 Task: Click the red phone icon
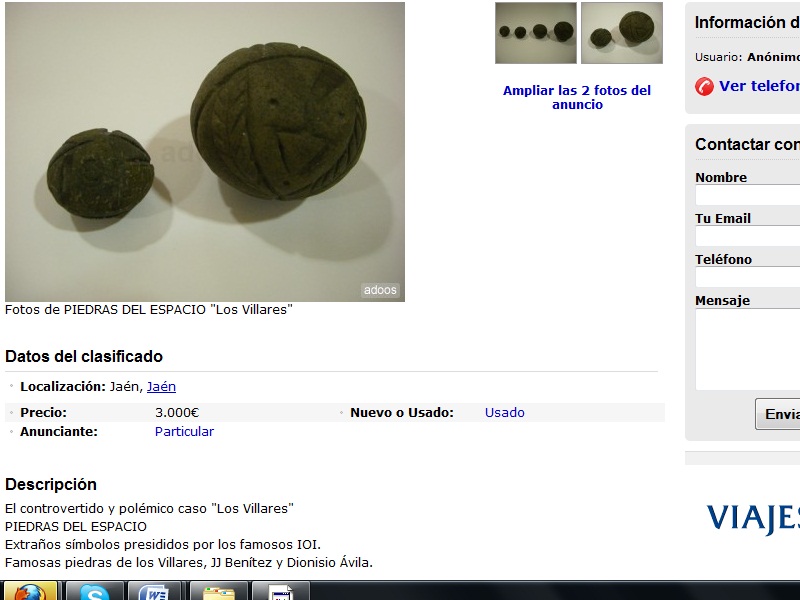click(x=704, y=86)
